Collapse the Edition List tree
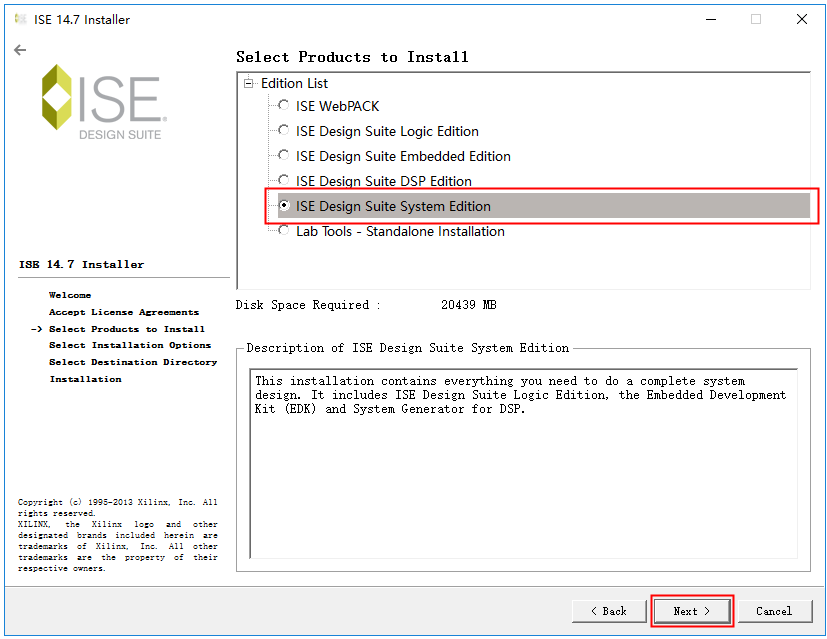The image size is (827, 639). pyautogui.click(x=249, y=83)
